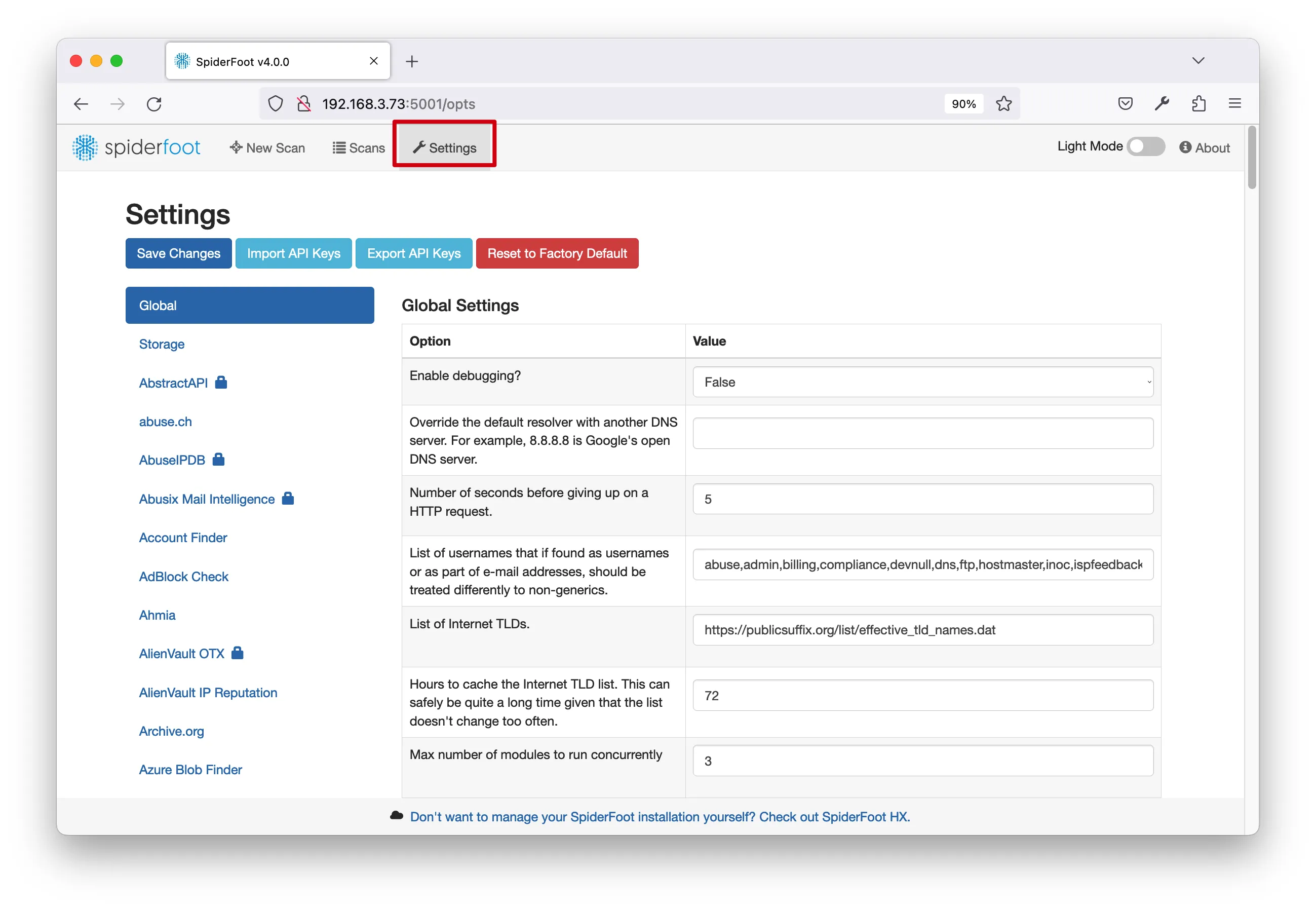Open the About page

[x=1204, y=147]
